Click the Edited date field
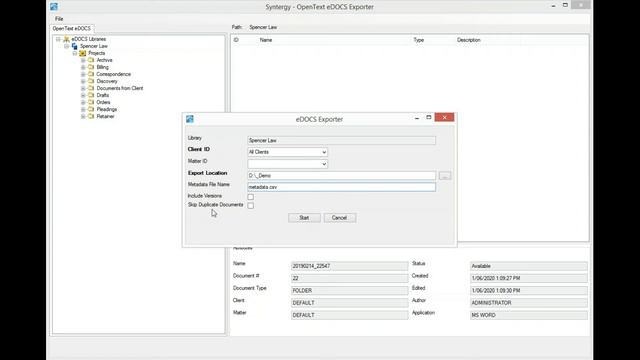This screenshot has width=640, height=360. [x=529, y=291]
